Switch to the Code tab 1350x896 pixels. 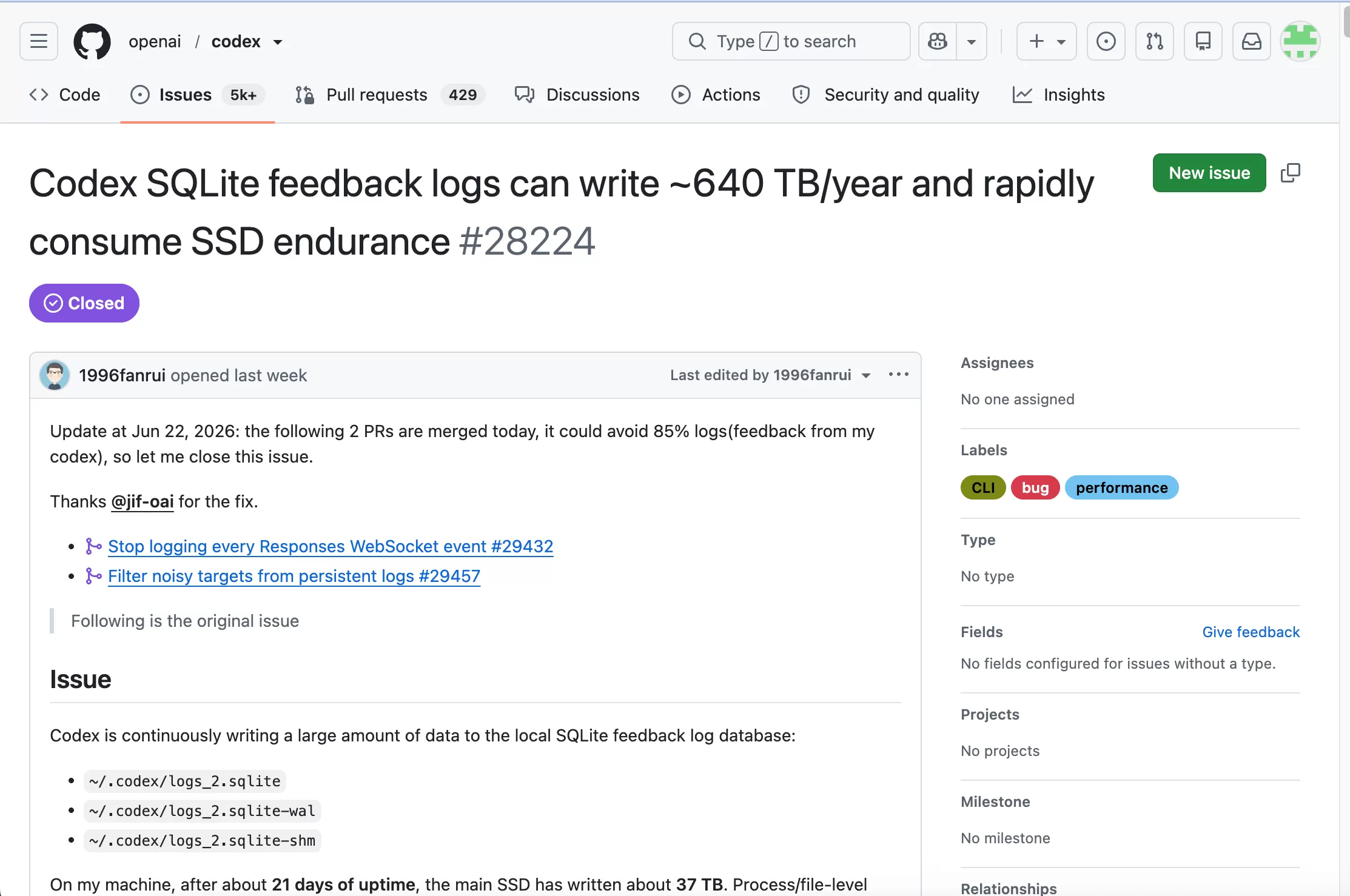(65, 95)
